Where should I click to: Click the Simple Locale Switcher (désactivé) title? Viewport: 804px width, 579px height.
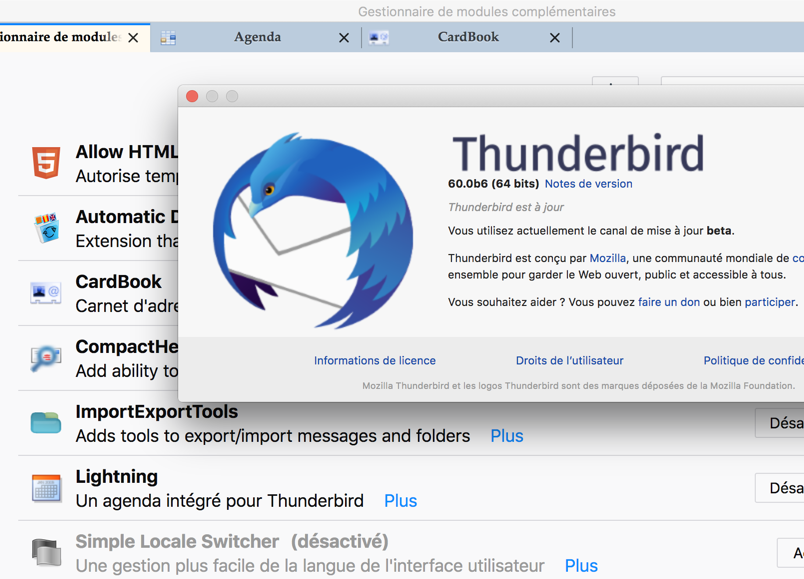click(232, 542)
